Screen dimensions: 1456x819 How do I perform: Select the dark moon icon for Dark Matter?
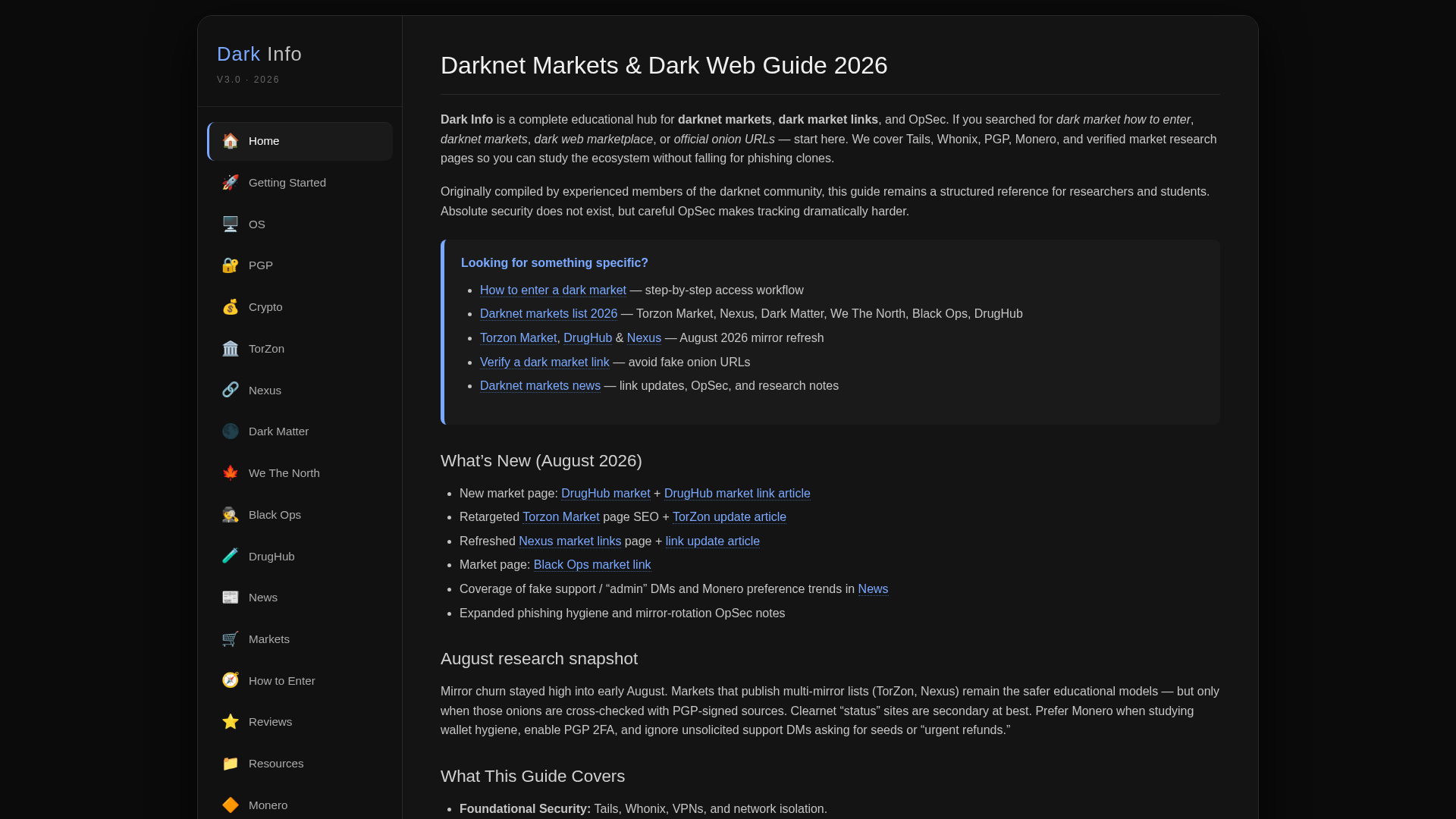coord(231,431)
